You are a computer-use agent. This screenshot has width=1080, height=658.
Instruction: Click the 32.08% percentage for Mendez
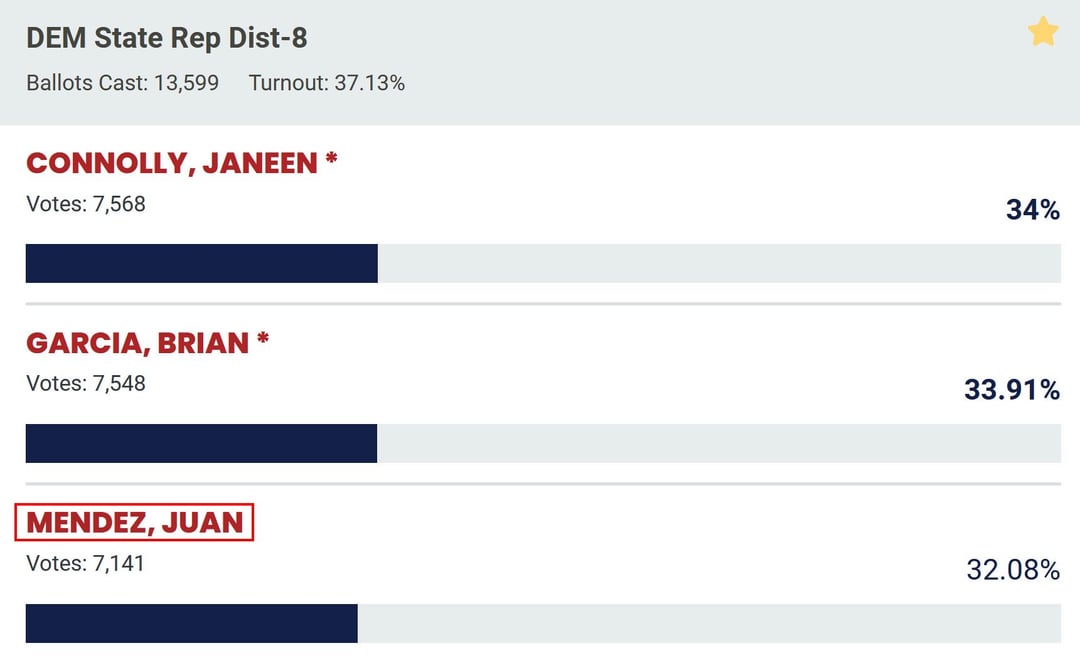point(1013,570)
